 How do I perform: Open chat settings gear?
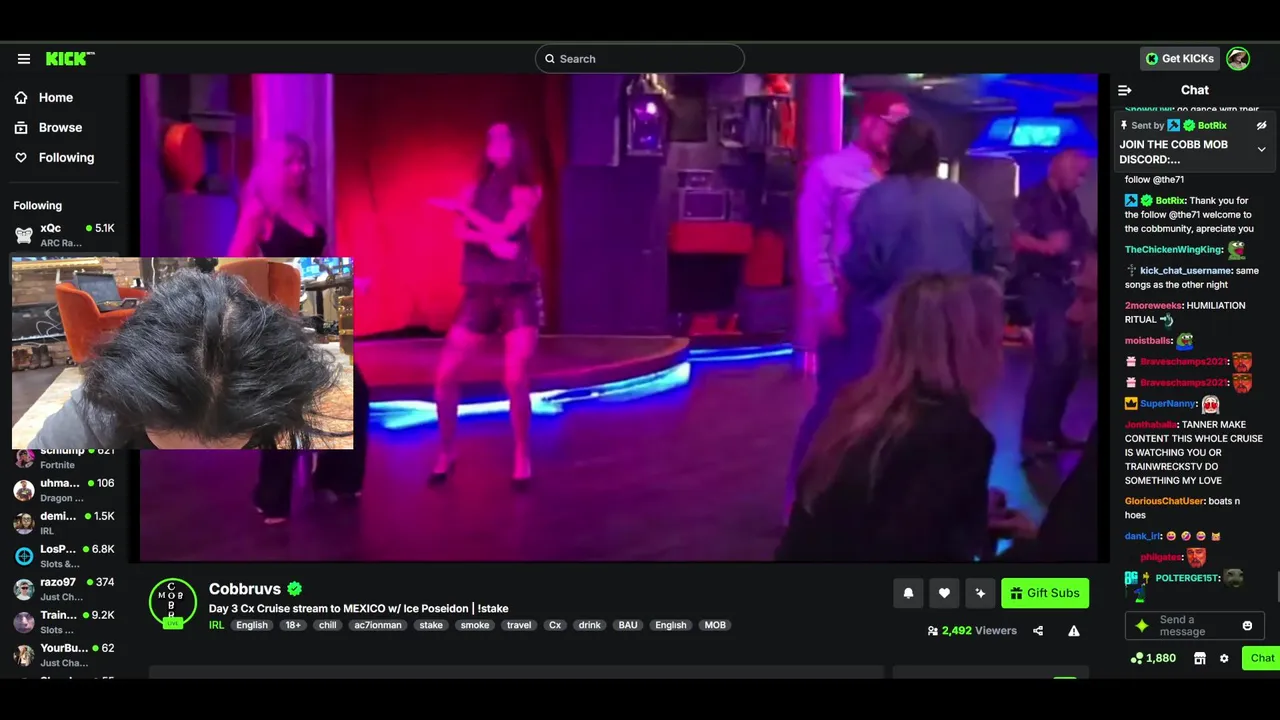(x=1224, y=658)
